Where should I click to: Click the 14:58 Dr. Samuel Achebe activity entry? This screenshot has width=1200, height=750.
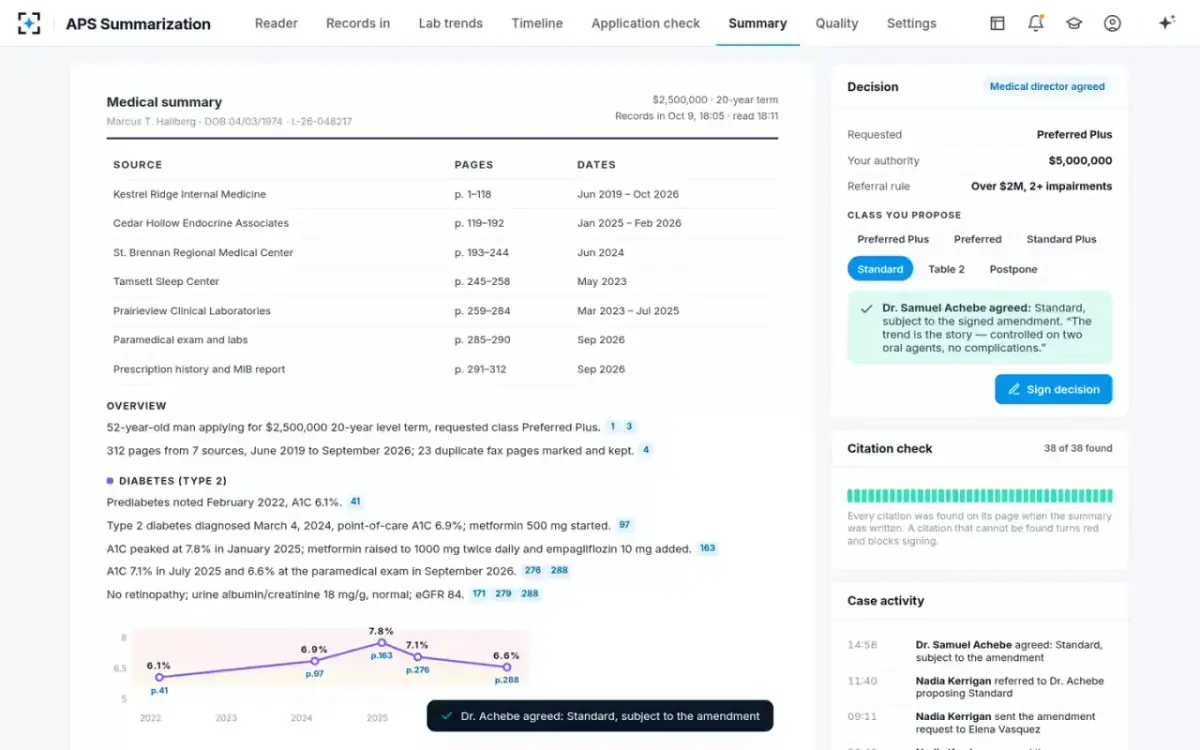point(979,651)
